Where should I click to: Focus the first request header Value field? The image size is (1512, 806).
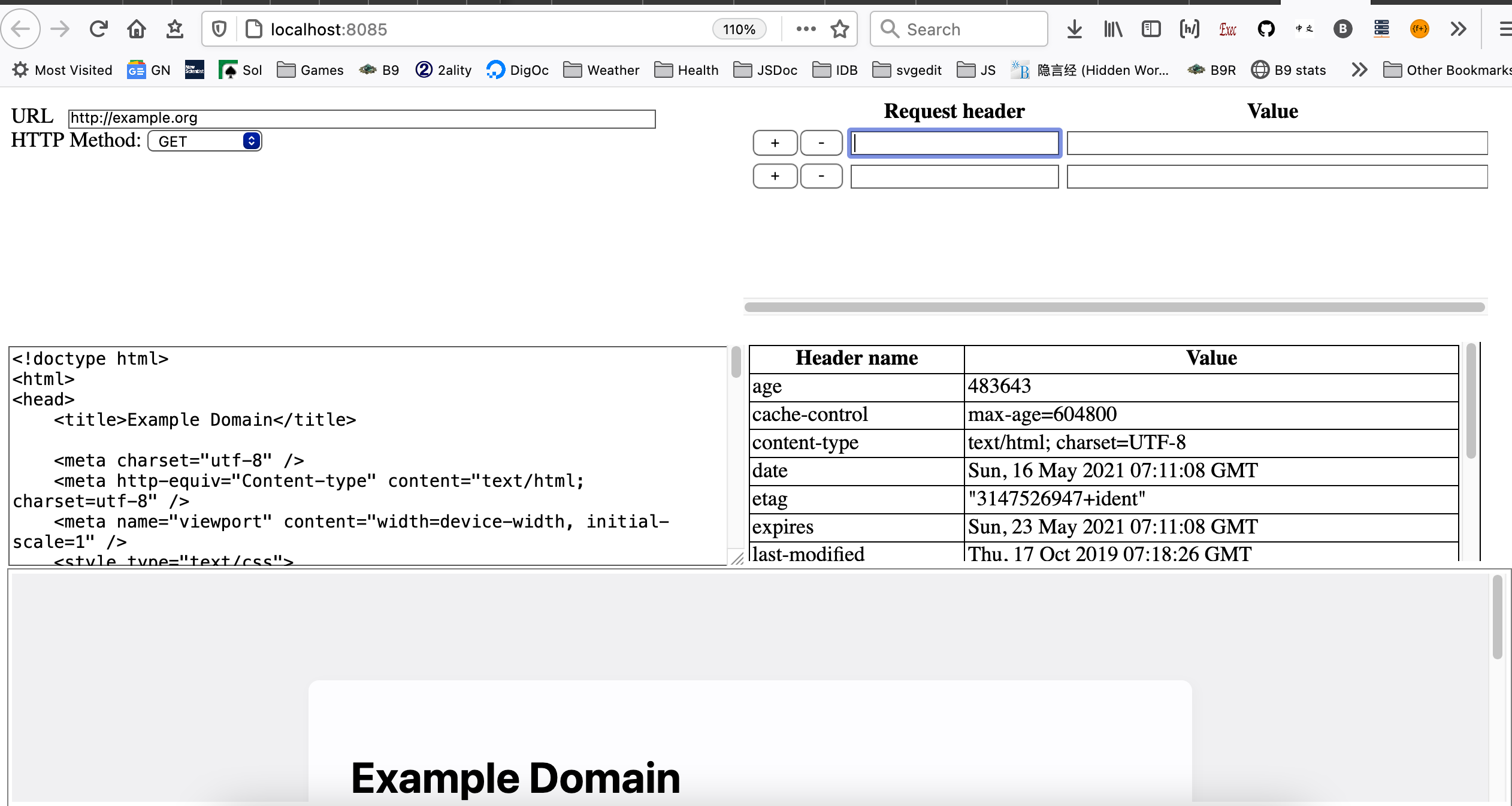click(1277, 143)
